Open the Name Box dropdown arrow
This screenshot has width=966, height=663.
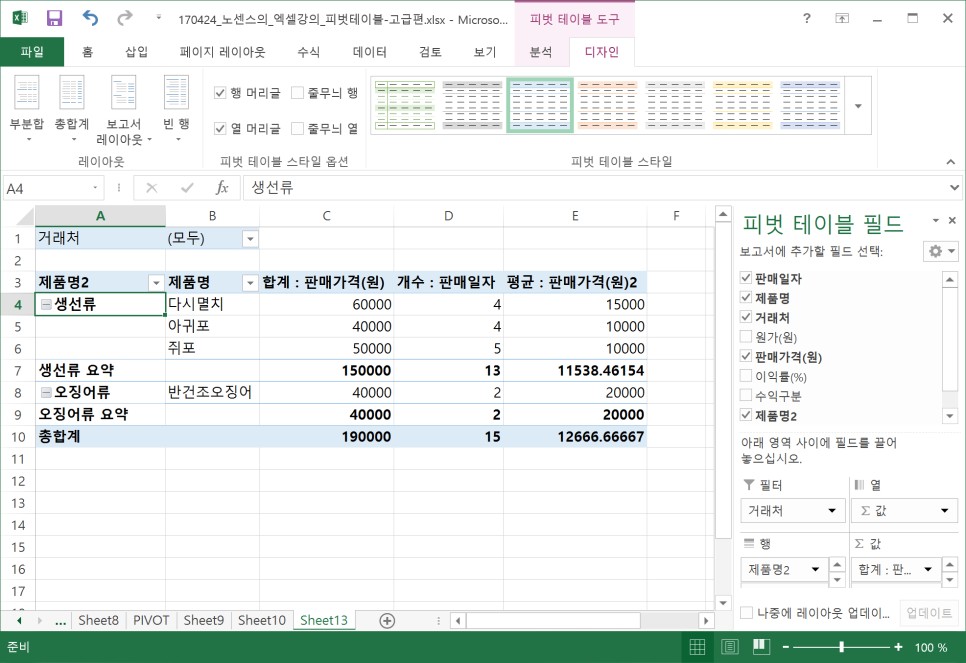click(x=95, y=188)
